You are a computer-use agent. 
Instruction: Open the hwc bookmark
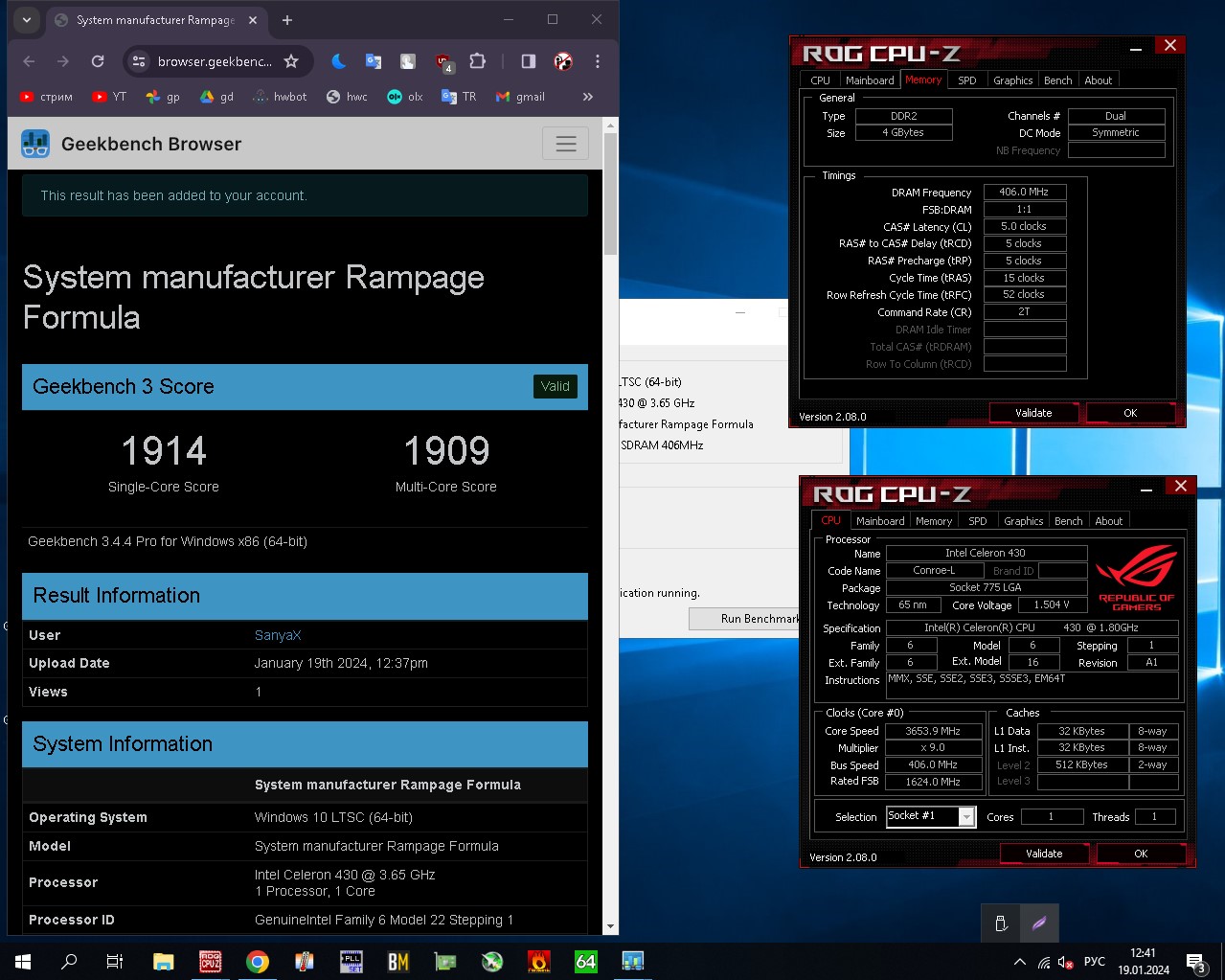click(347, 97)
